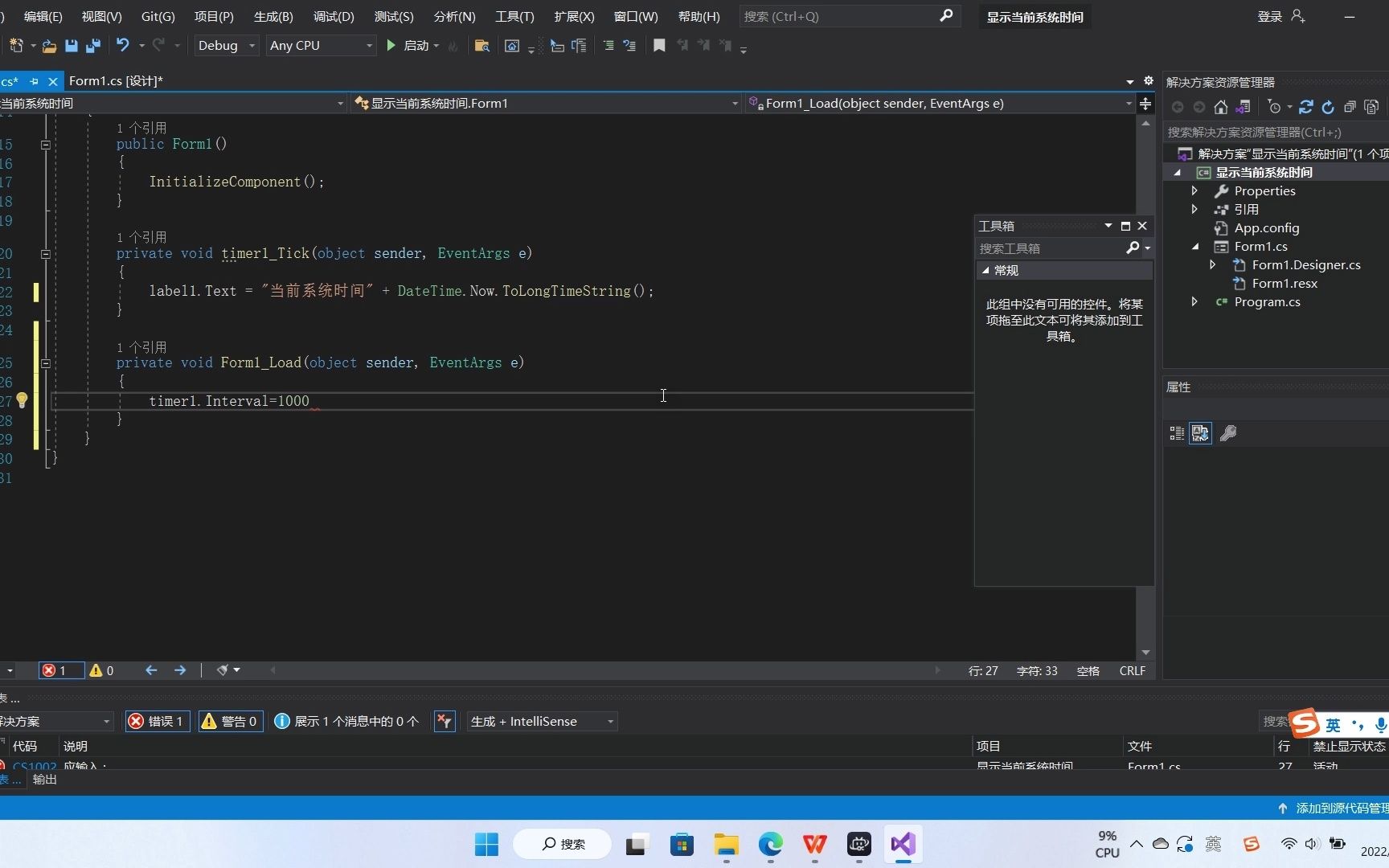Collapse the 常规 toolbox group
The height and width of the screenshot is (868, 1389).
tap(985, 270)
